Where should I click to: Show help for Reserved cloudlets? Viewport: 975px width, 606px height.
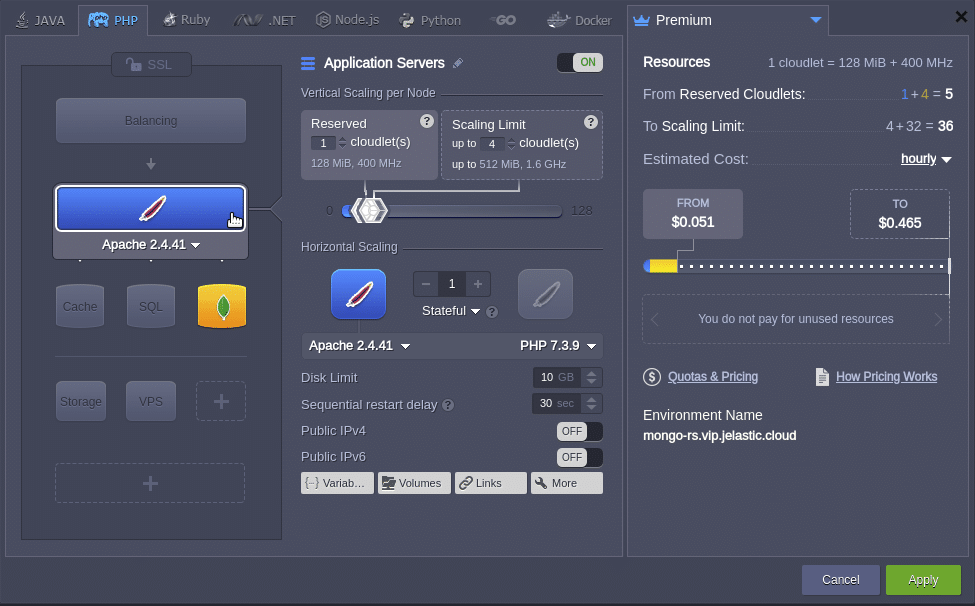(427, 121)
